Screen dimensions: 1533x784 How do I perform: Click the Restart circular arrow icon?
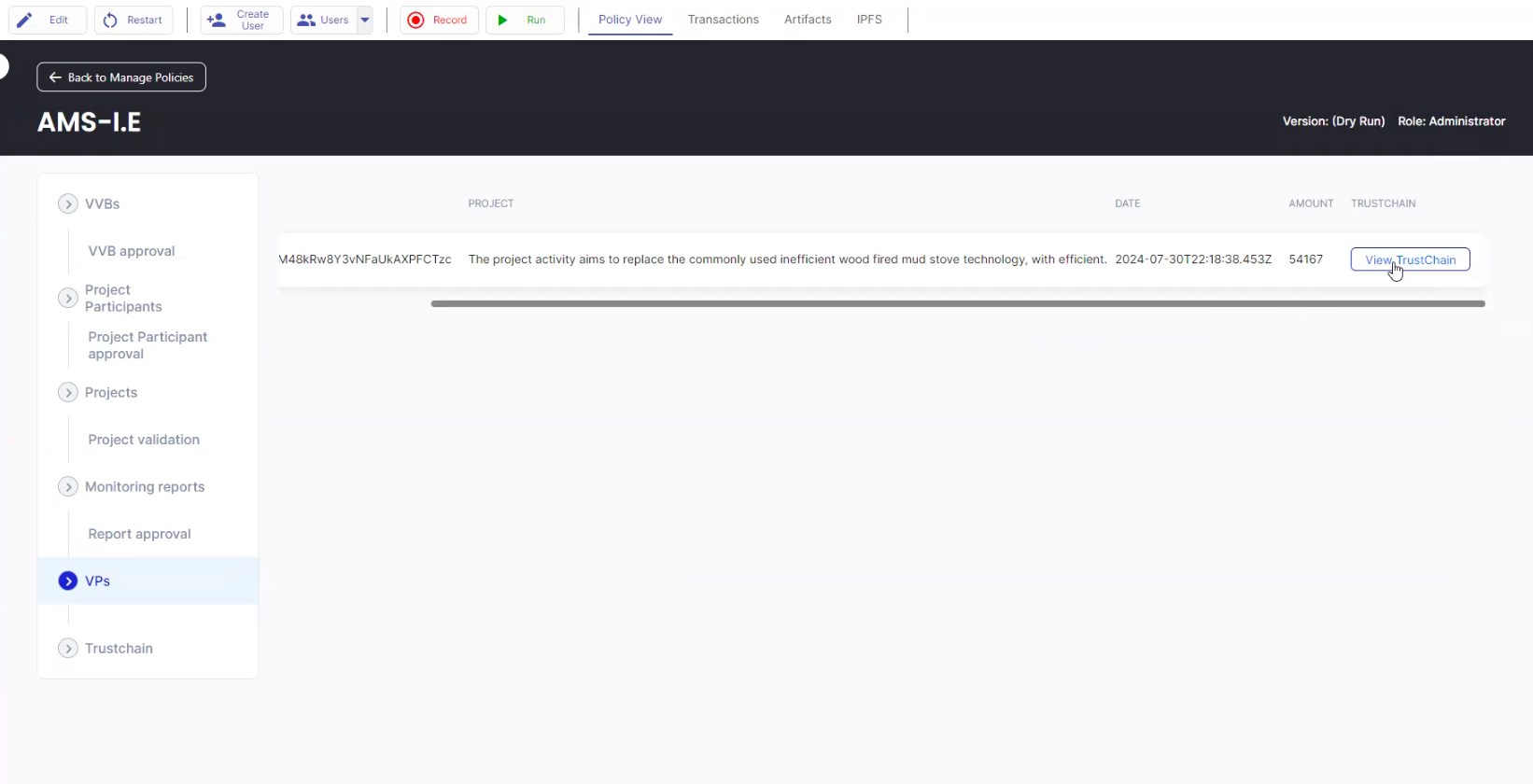coord(111,20)
